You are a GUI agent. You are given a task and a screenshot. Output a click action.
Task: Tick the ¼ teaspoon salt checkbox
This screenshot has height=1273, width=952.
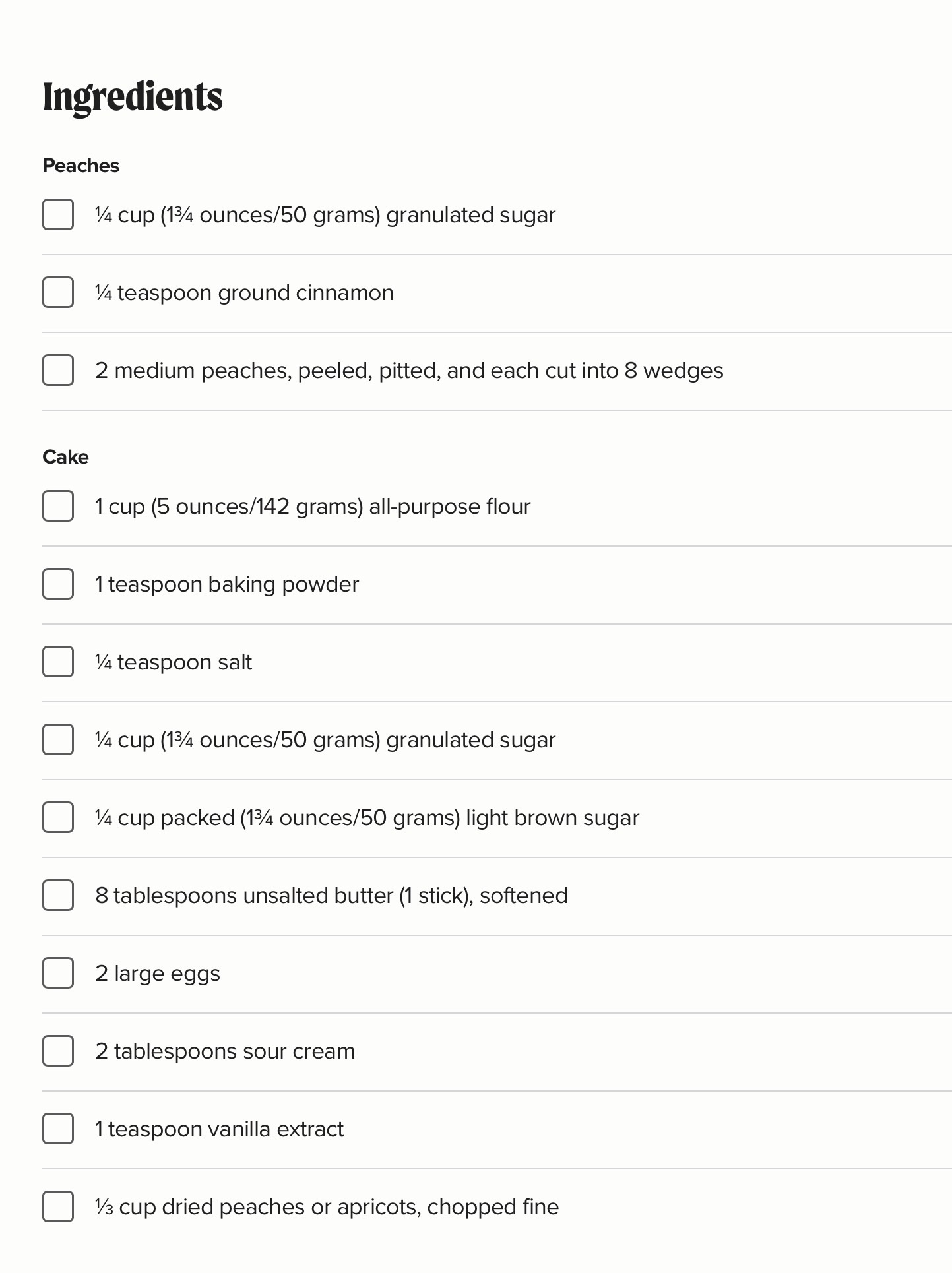pos(58,662)
